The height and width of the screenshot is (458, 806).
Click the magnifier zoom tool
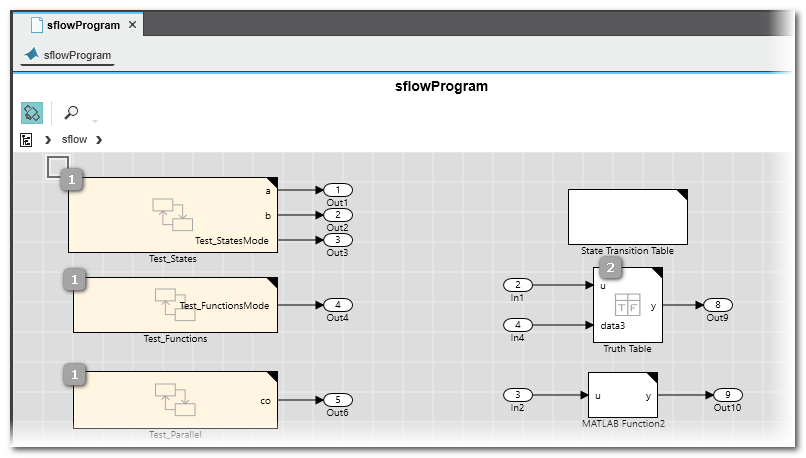point(71,112)
